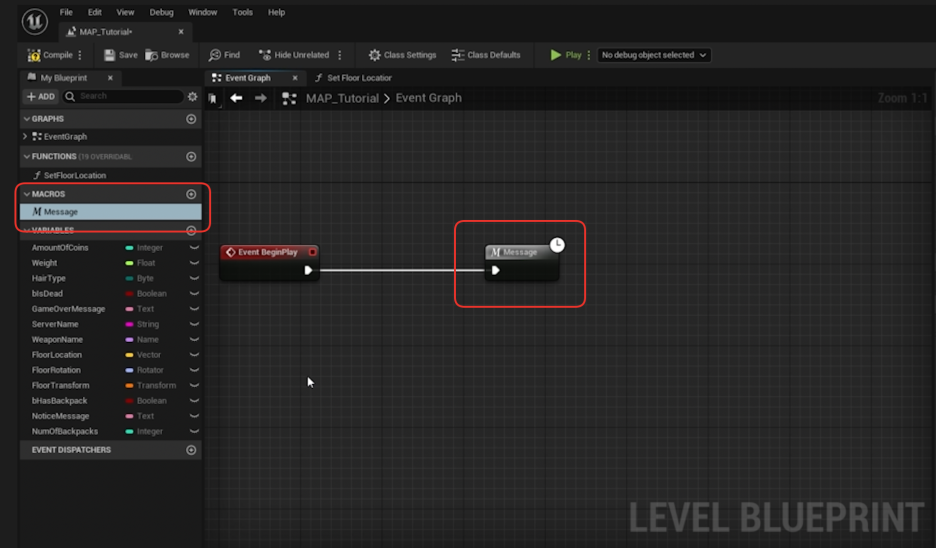
Task: Collapse MACROS section
Action: 26,194
